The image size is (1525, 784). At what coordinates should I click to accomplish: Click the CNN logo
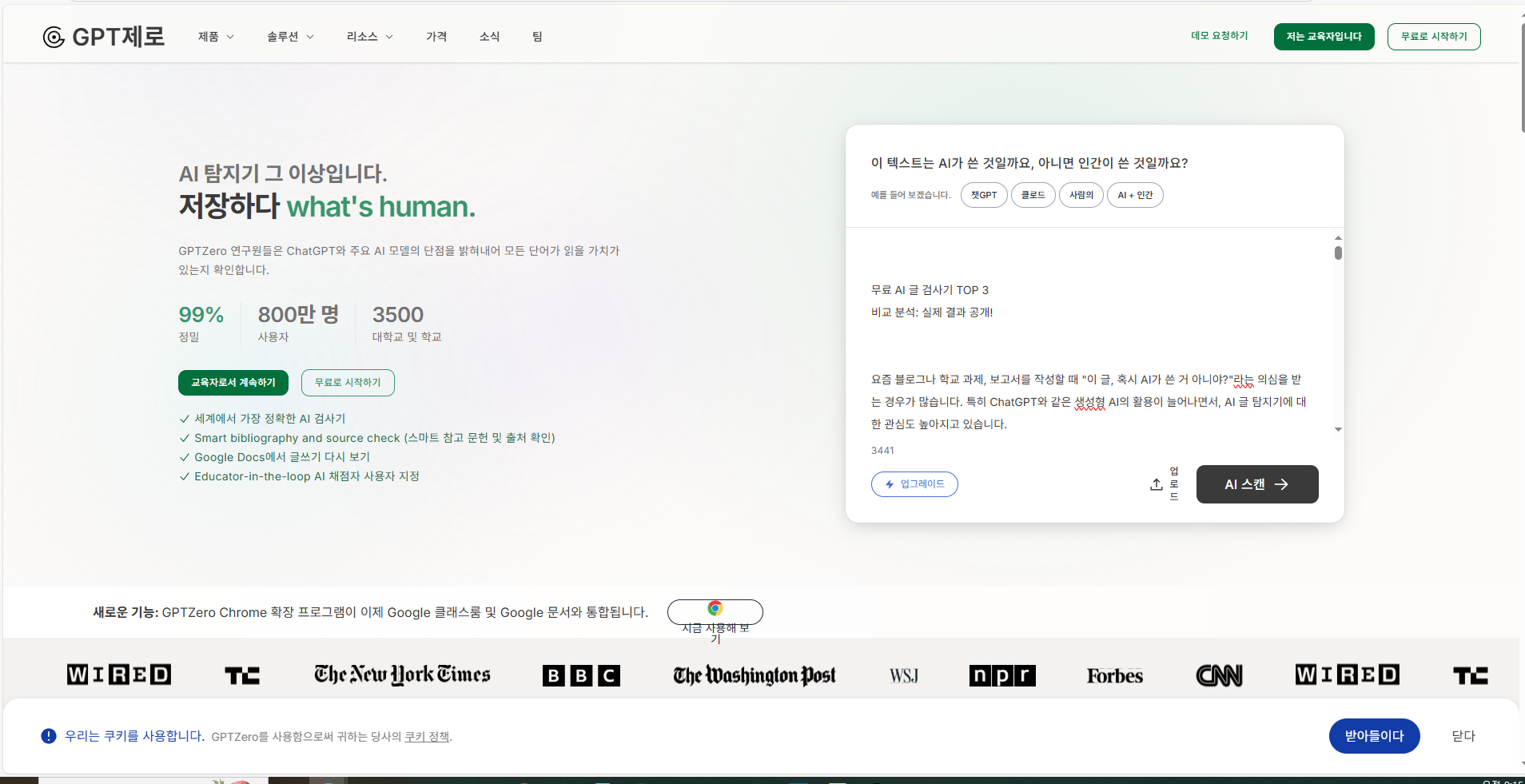coord(1219,676)
